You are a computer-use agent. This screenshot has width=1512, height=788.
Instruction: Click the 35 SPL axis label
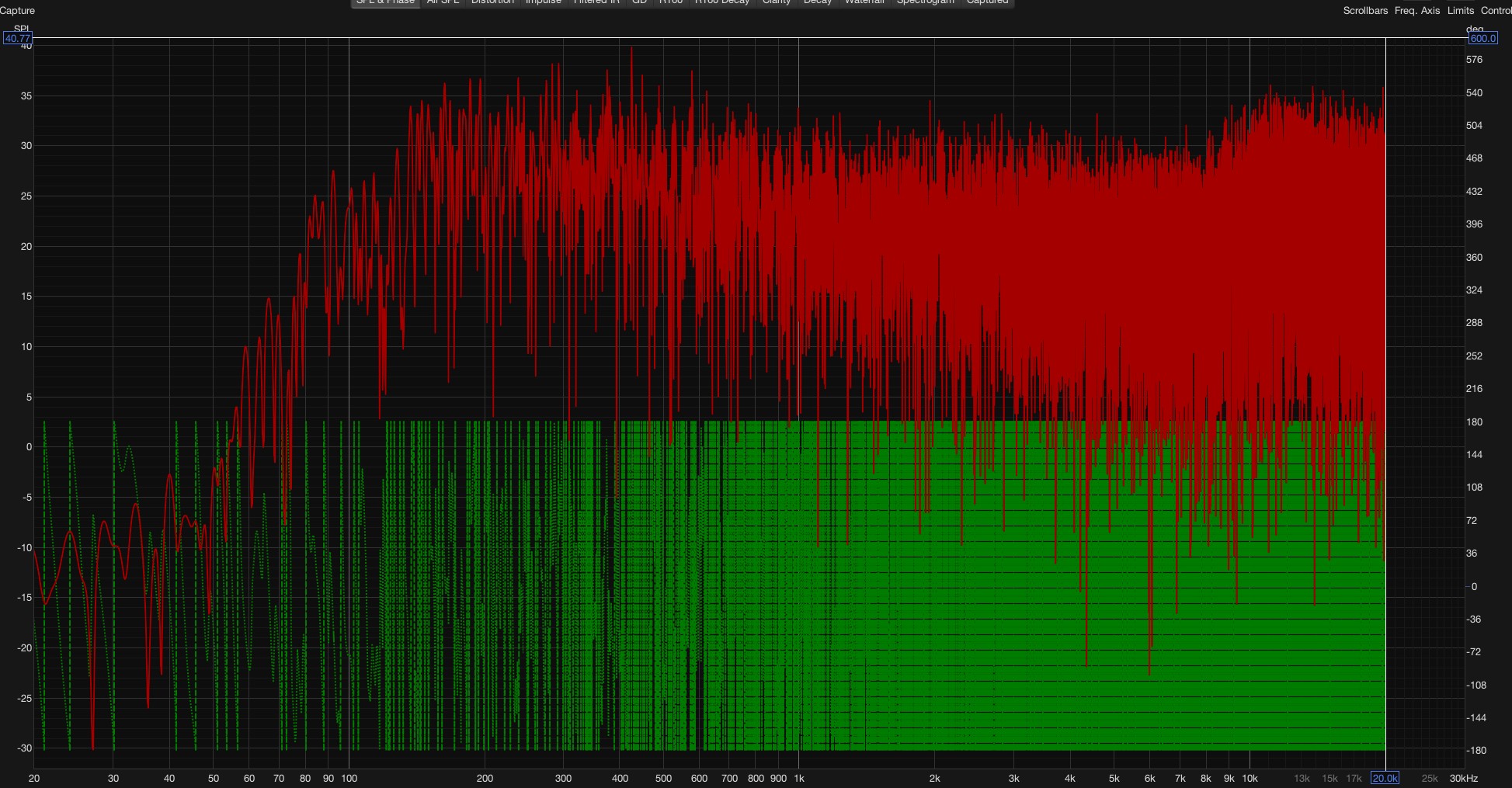click(x=26, y=95)
